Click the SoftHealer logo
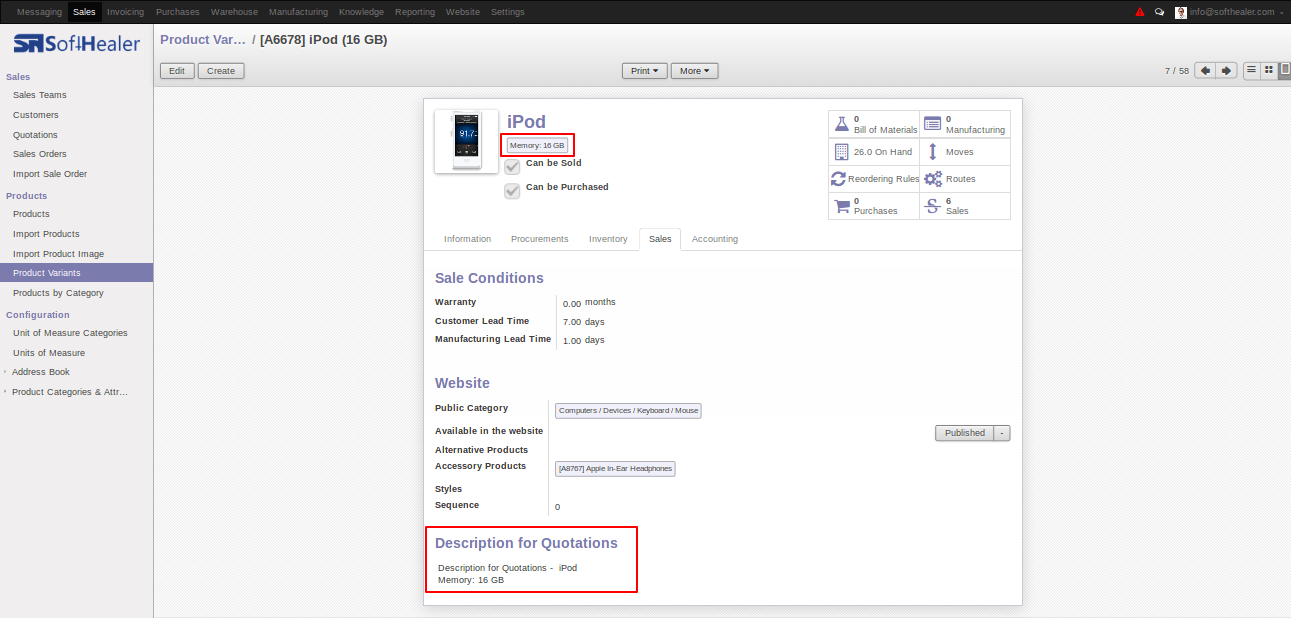The image size is (1291, 618). point(76,44)
